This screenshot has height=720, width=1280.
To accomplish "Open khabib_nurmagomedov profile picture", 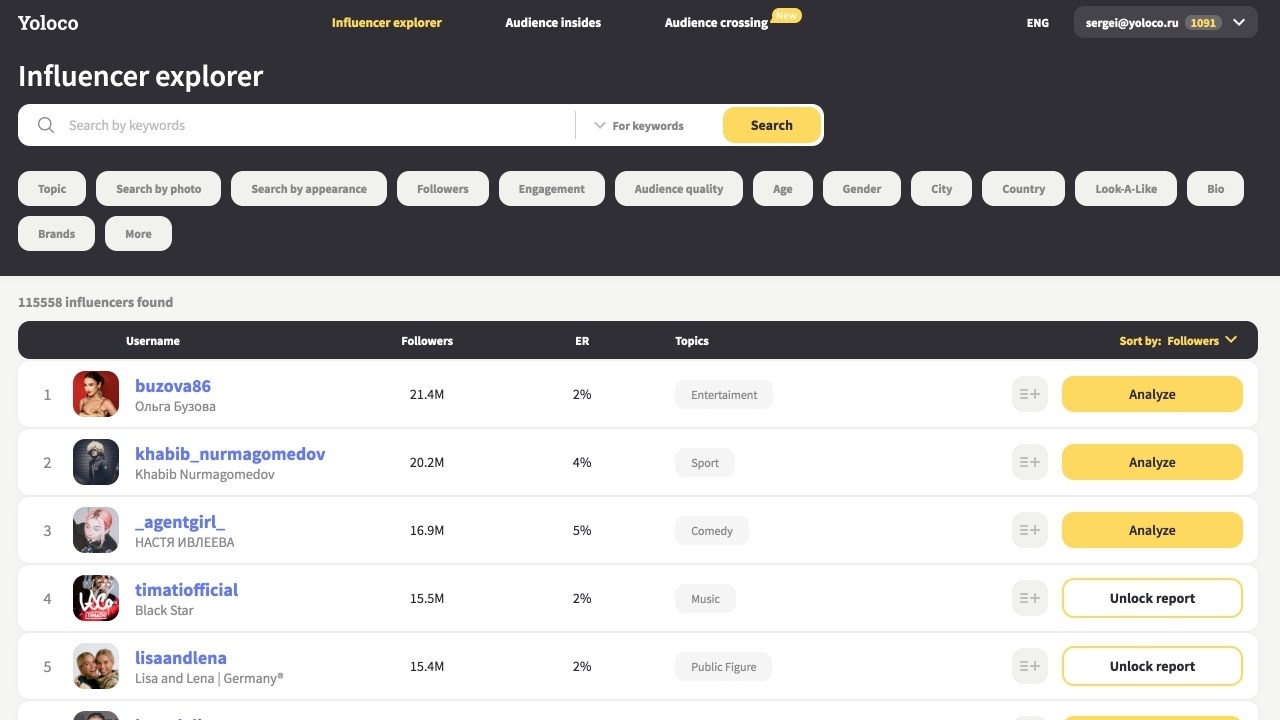I will (96, 462).
